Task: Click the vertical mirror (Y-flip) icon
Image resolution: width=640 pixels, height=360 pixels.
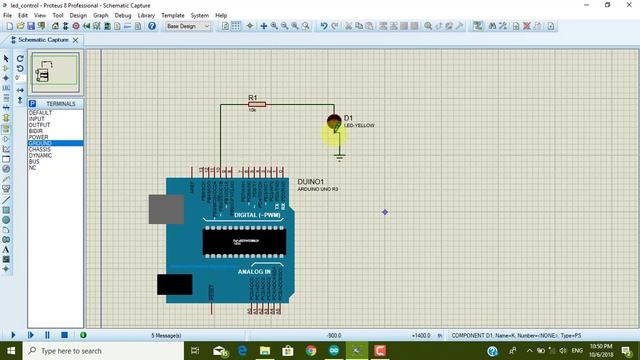Action: coord(20,100)
